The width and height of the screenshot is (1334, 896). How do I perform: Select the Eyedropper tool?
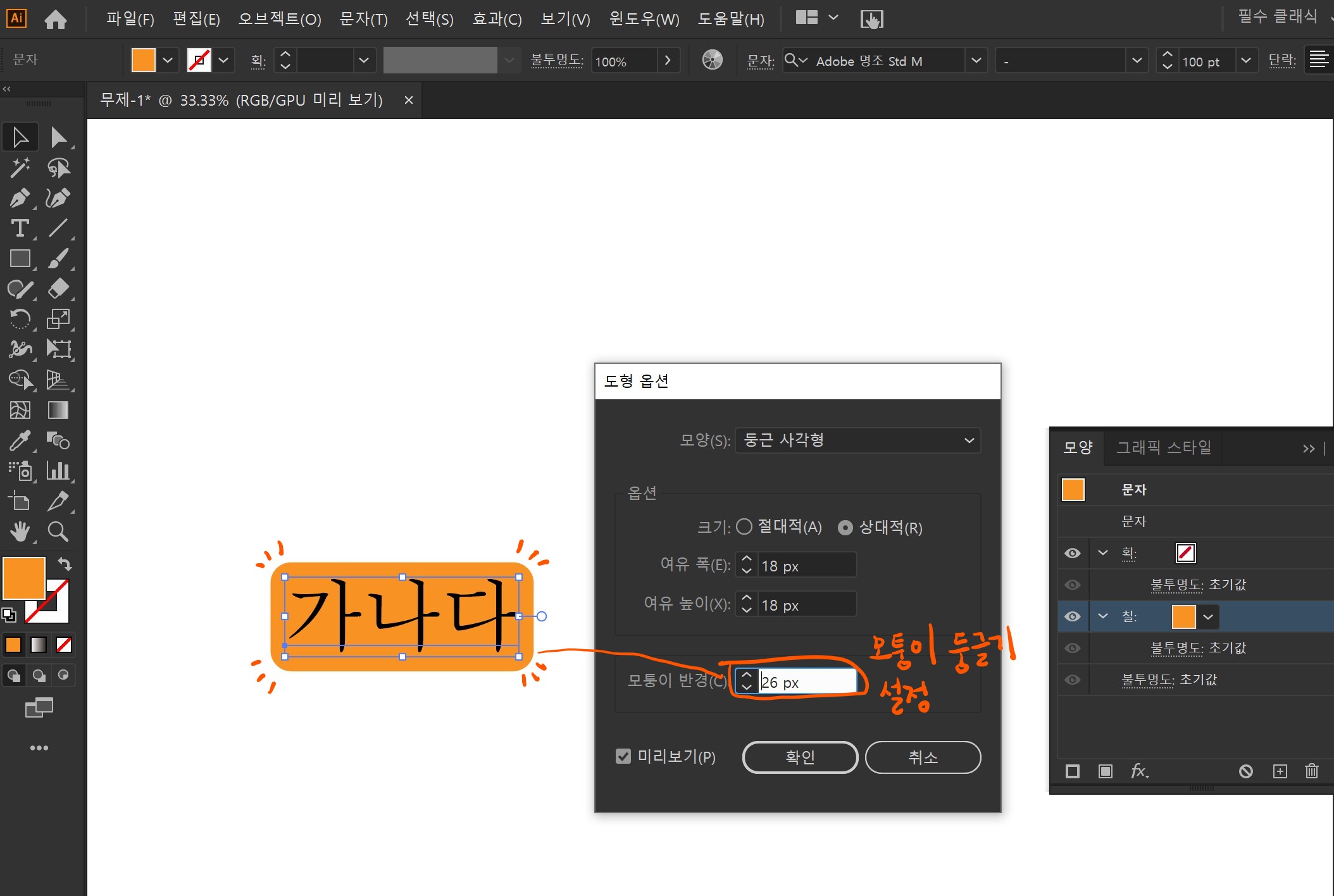pyautogui.click(x=21, y=440)
